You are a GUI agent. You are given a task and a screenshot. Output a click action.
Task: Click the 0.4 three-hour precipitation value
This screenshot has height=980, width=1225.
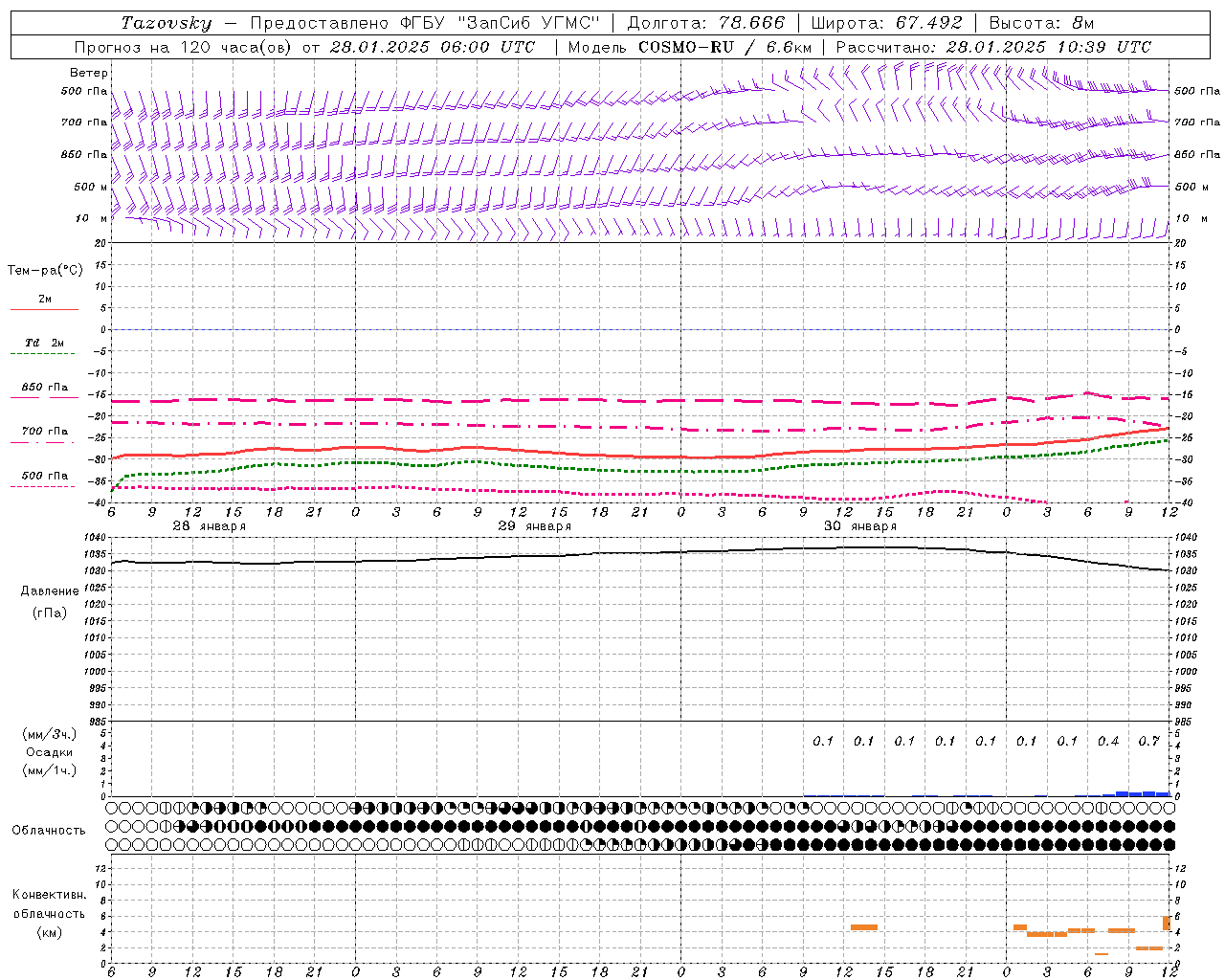[x=1108, y=742]
